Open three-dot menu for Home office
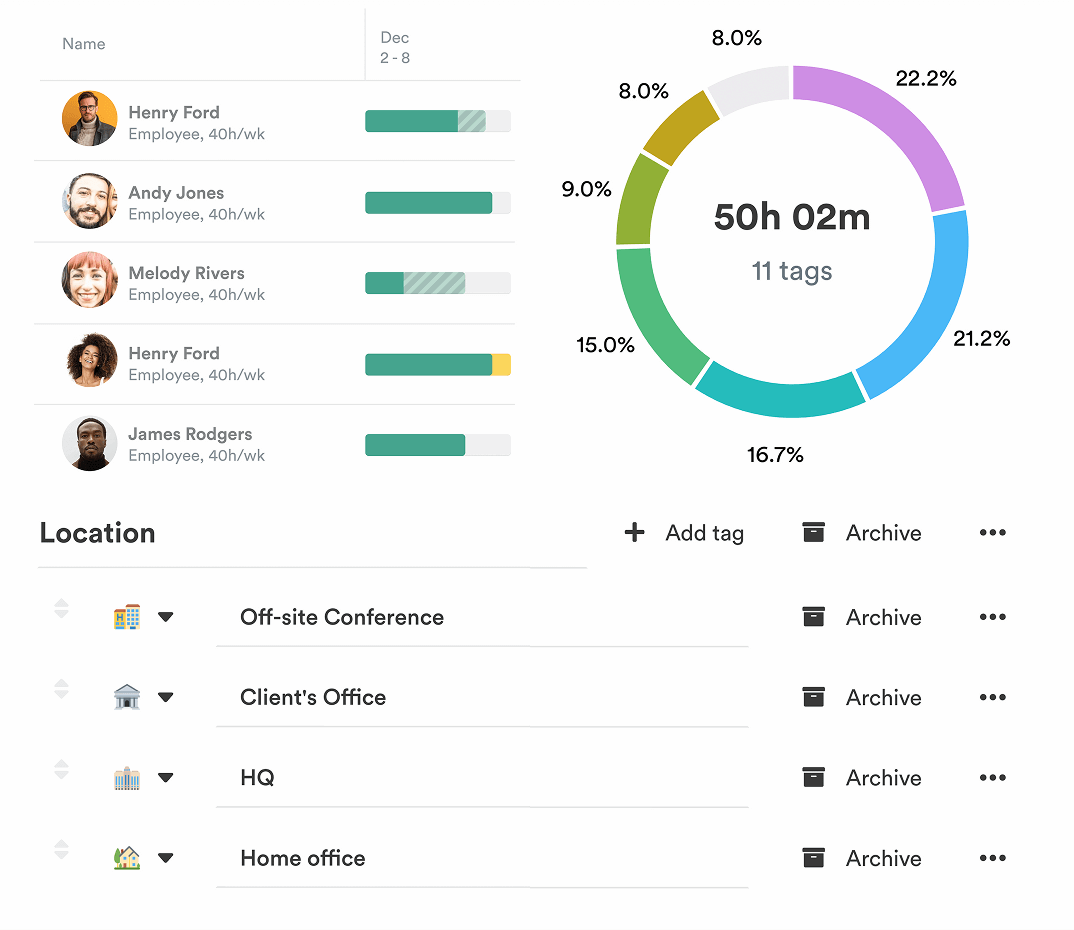This screenshot has width=1074, height=930. click(x=992, y=858)
